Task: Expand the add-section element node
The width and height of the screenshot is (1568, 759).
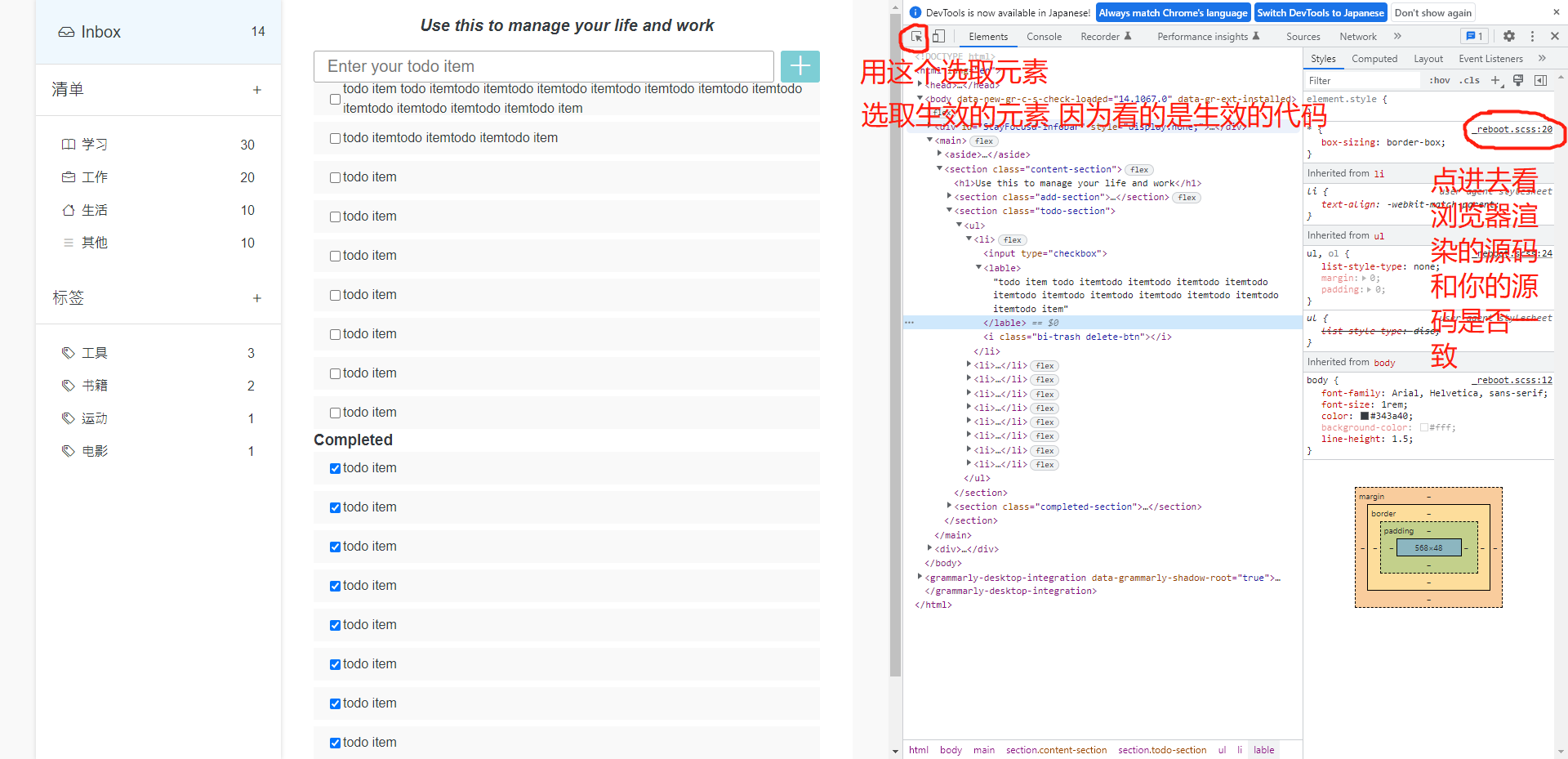Action: pyautogui.click(x=949, y=197)
